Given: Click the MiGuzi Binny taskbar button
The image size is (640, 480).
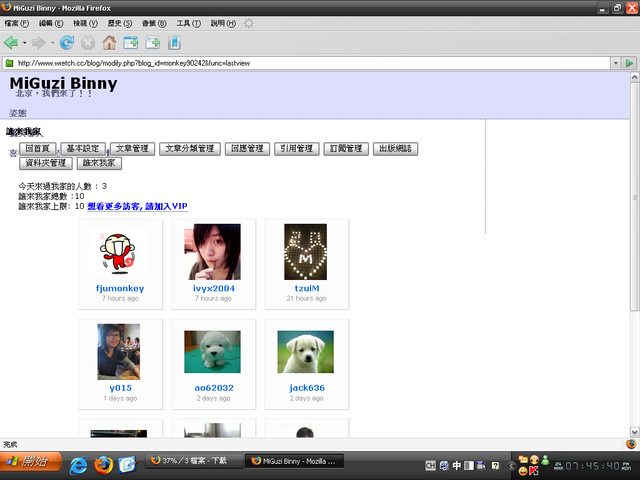Looking at the screenshot, I should click(294, 461).
